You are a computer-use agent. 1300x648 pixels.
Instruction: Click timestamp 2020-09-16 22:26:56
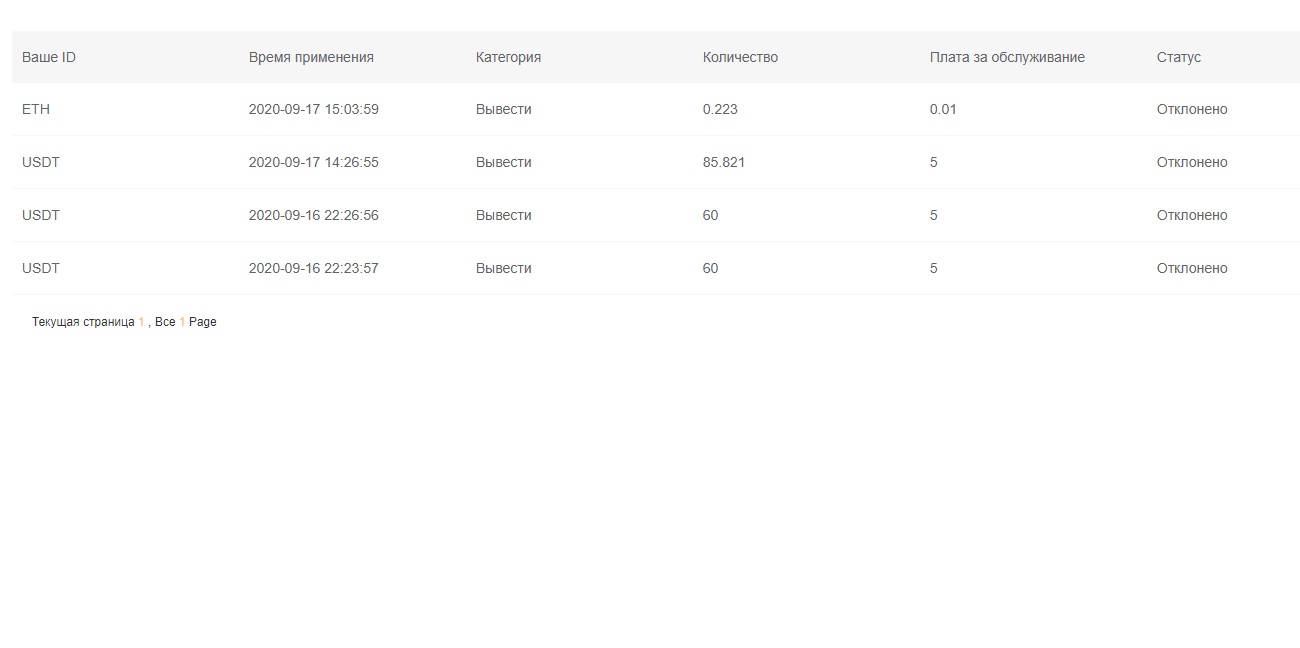coord(313,215)
